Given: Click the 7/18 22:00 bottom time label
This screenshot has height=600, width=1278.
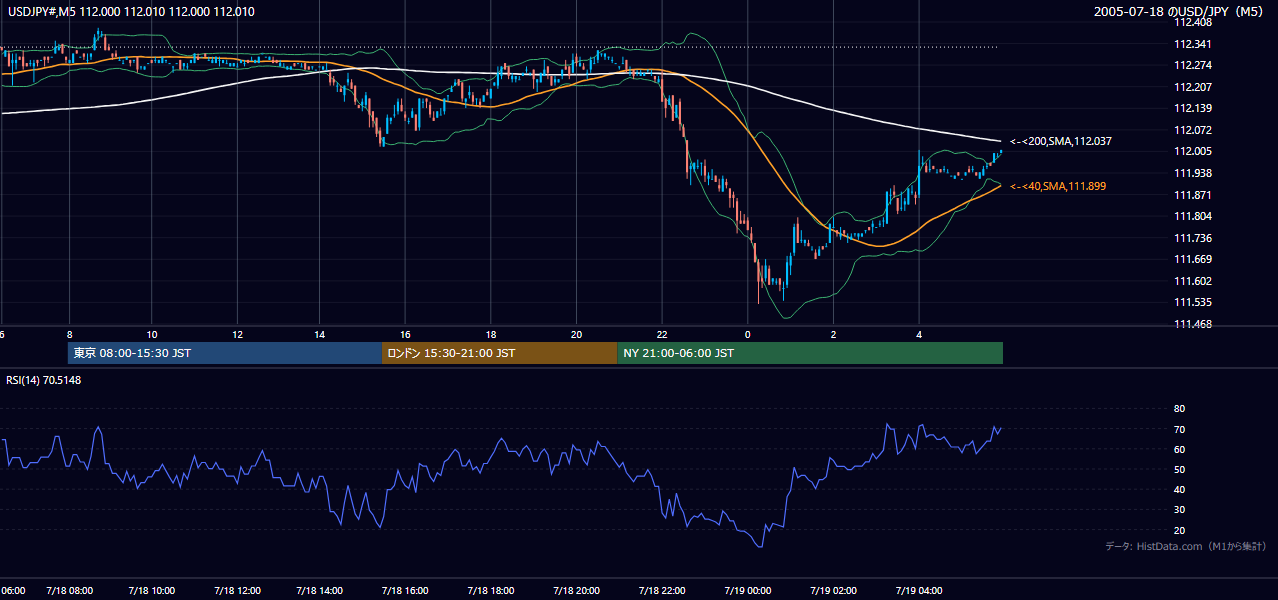Looking at the screenshot, I should click(x=662, y=590).
